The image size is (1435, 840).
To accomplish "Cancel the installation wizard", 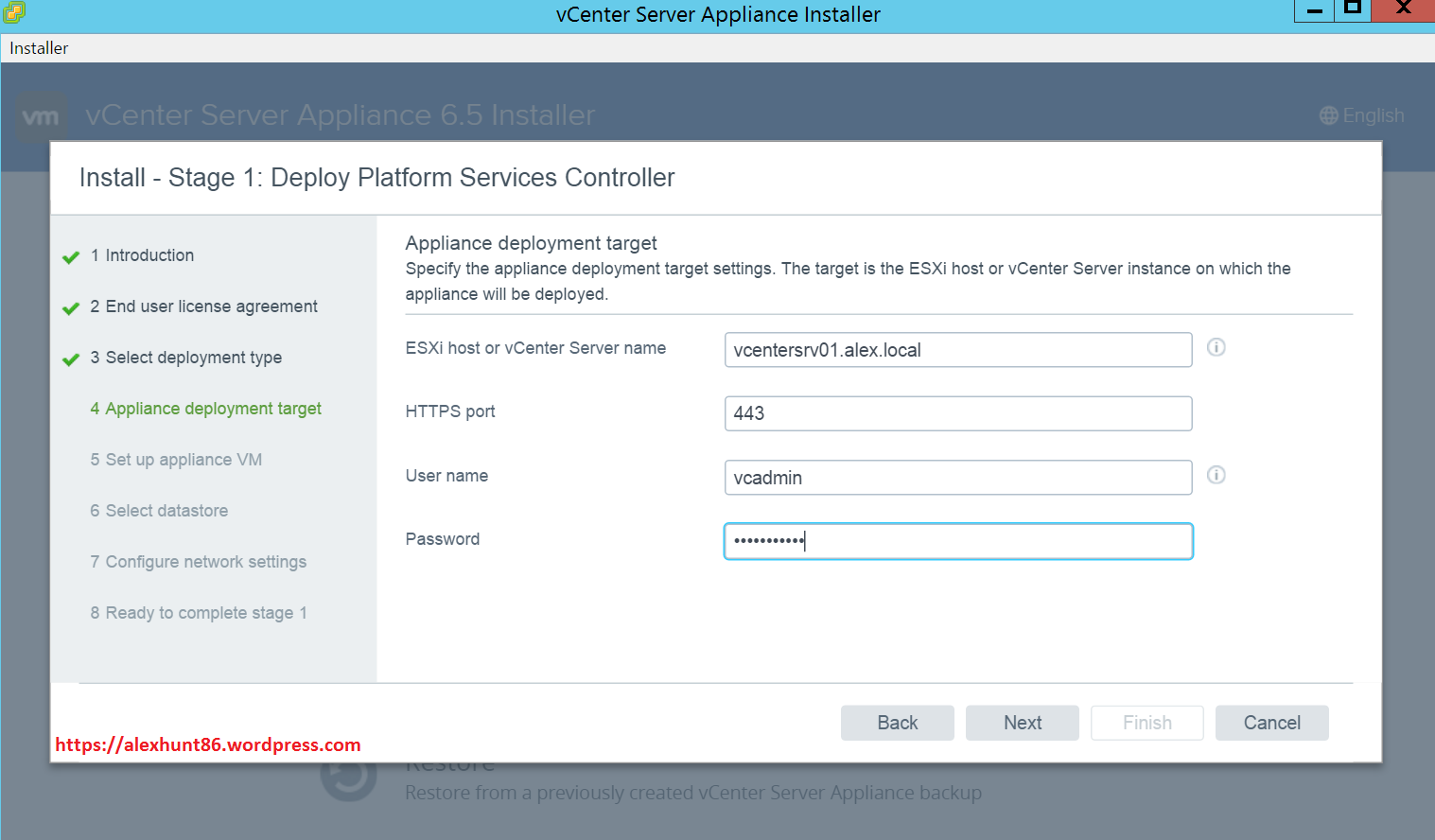I will tap(1271, 723).
